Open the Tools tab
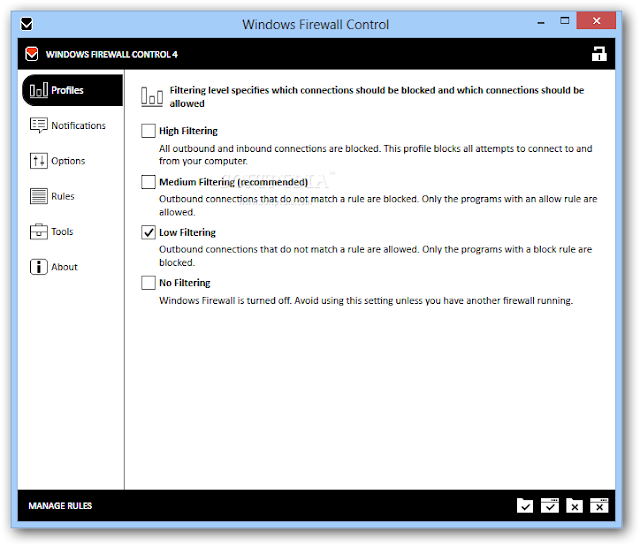Screen dimensions: 640x546 point(73,232)
